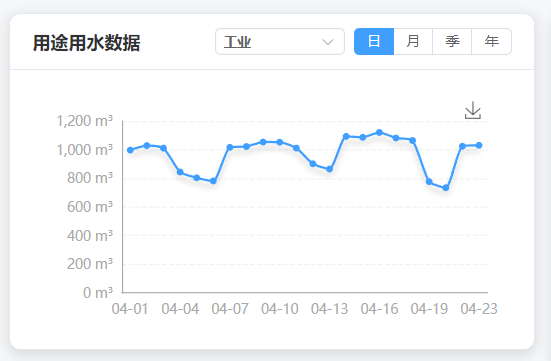Click the 04-07 date label
Screen dimensions: 551x361
click(x=230, y=309)
